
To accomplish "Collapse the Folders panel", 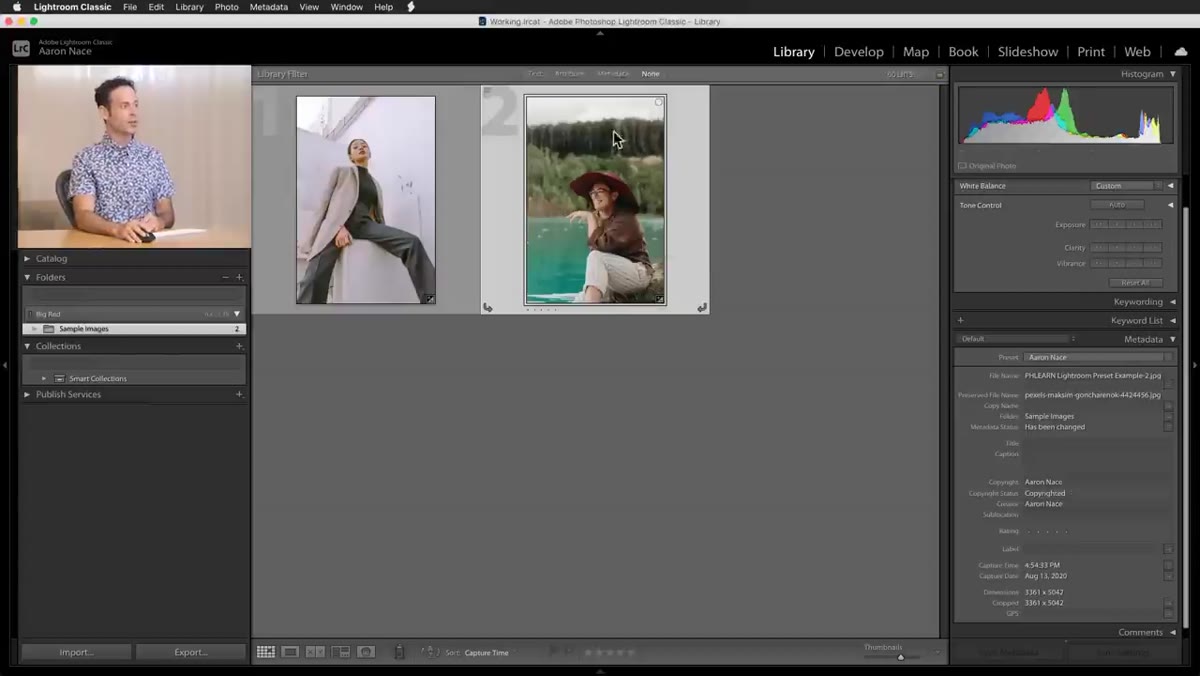I will click(x=27, y=277).
